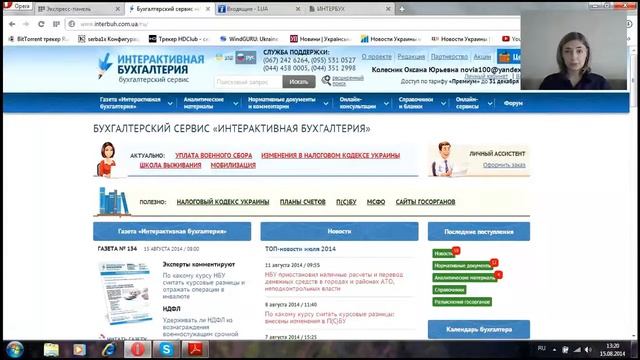The height and width of the screenshot is (360, 640).
Task: Reload the page with refresh icon
Action: (41, 24)
